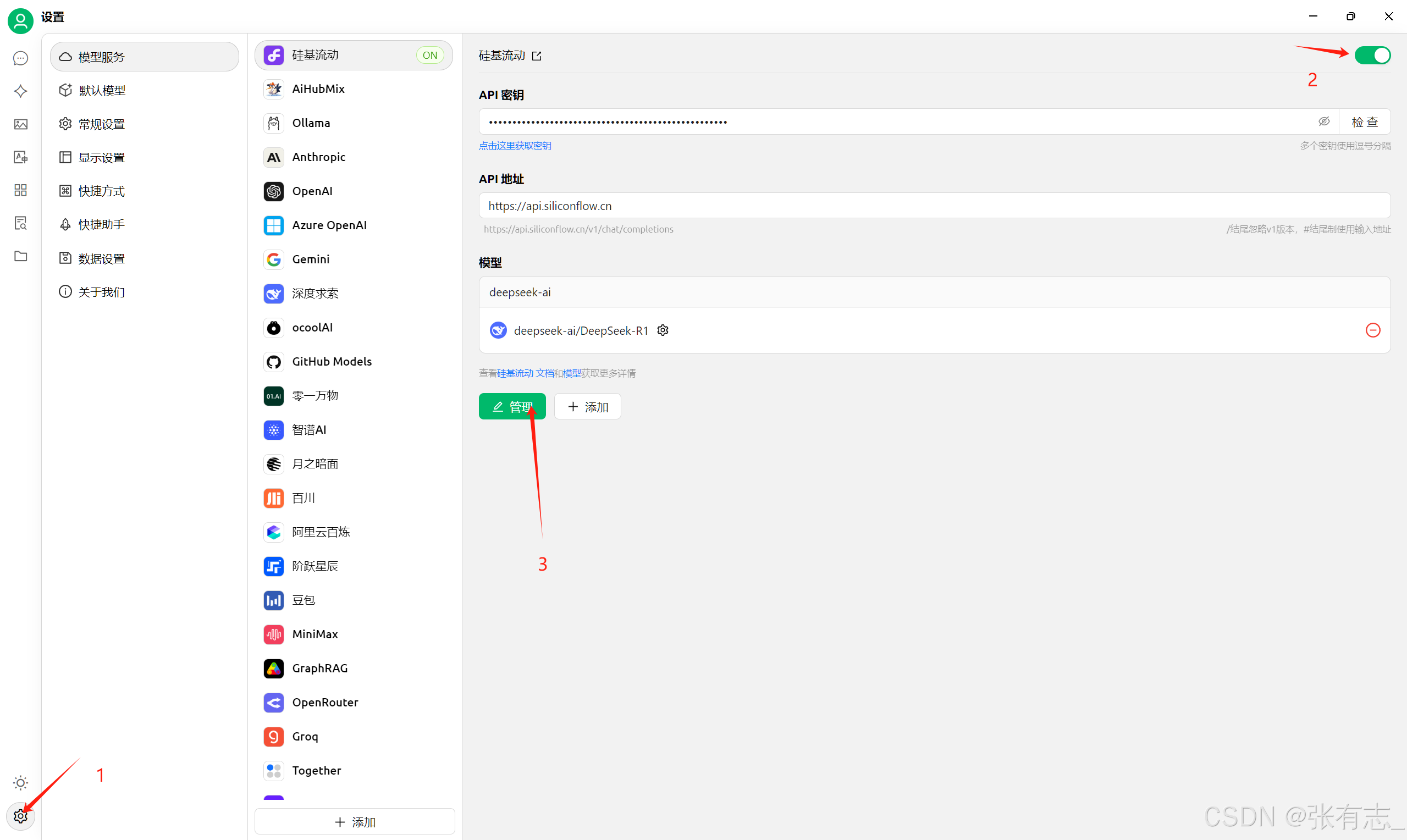Select the Anthropic provider
This screenshot has width=1407, height=840.
pyautogui.click(x=318, y=157)
